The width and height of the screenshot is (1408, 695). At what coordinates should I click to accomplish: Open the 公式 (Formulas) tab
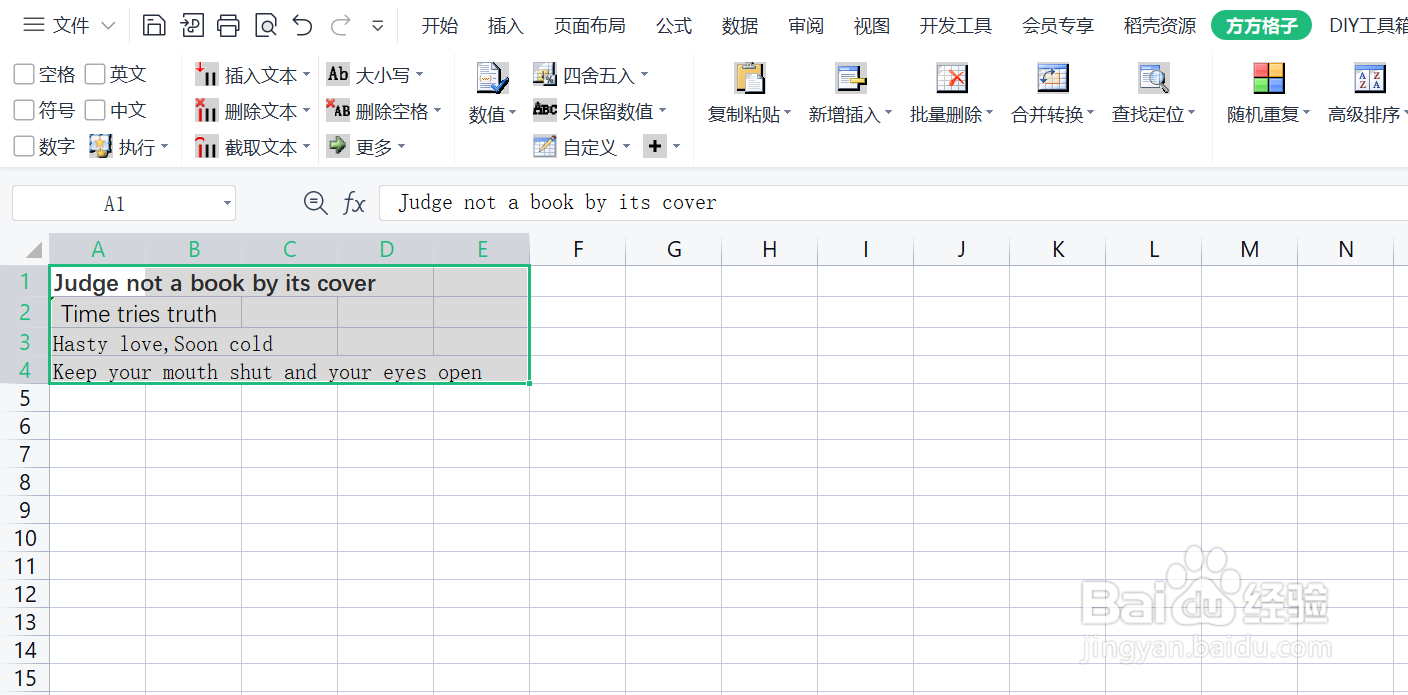[x=674, y=26]
